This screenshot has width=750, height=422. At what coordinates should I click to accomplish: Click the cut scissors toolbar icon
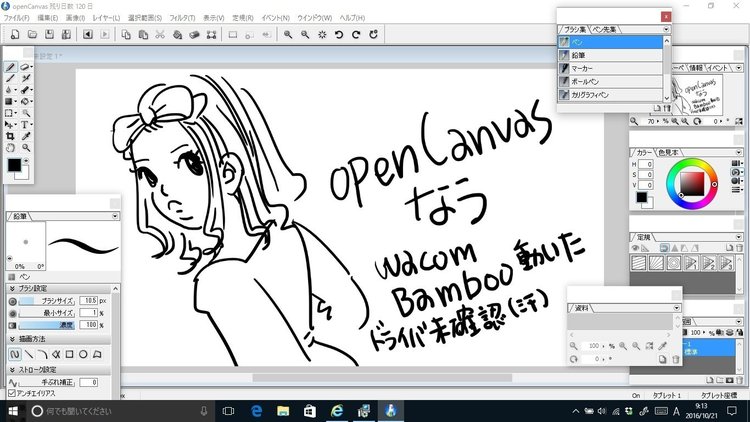[x=160, y=34]
